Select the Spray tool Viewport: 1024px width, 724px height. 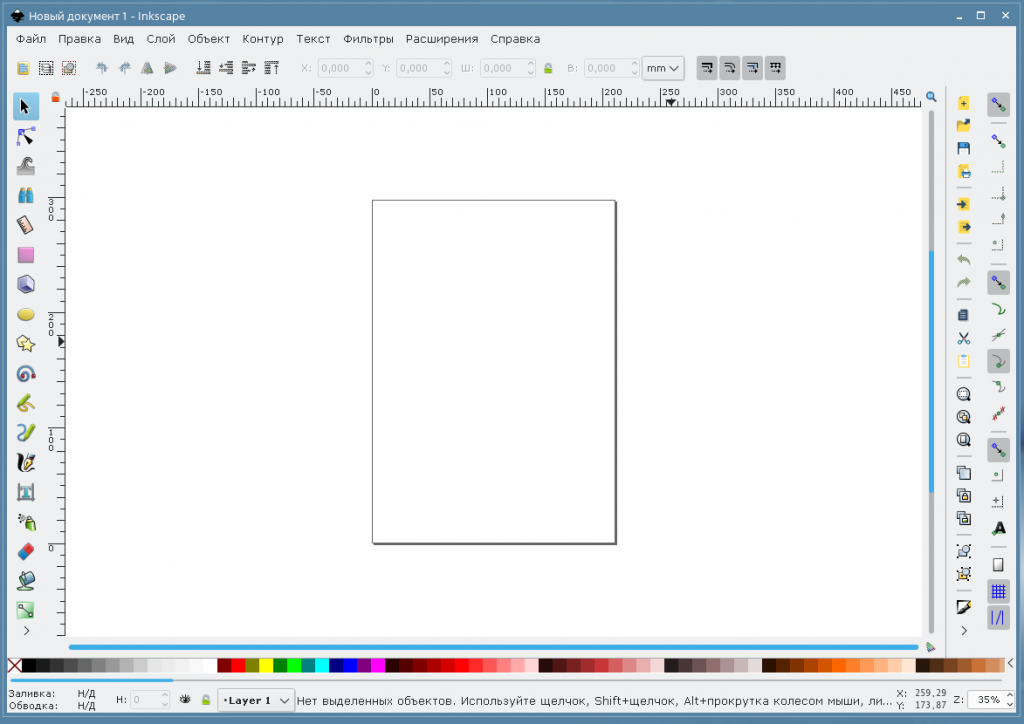tap(25, 522)
